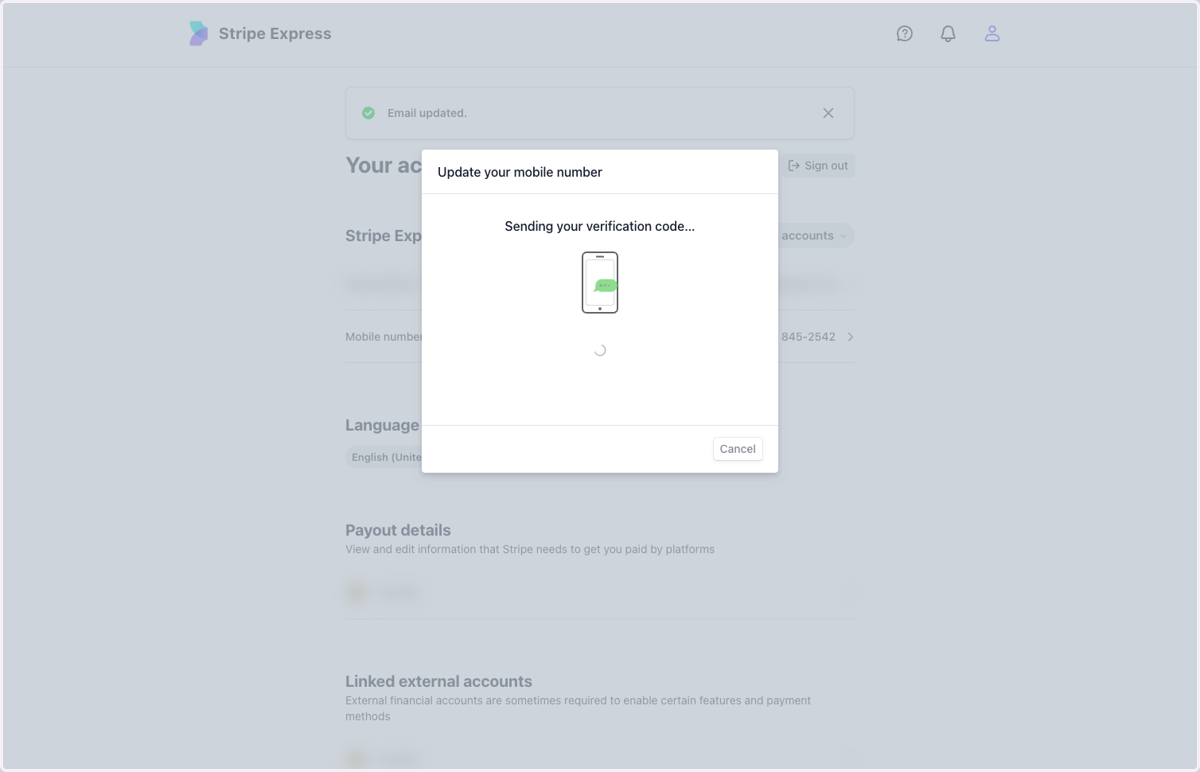Click the Language section heading
The image size is (1200, 772).
click(x=382, y=425)
